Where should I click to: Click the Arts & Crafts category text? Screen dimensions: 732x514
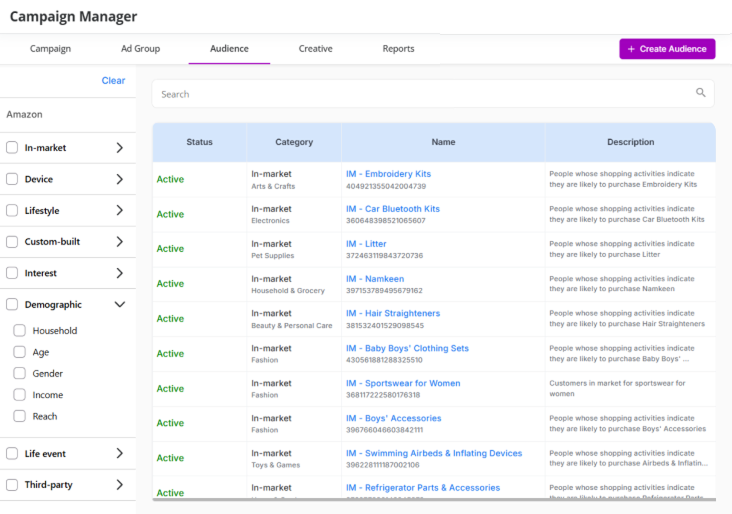(273, 186)
